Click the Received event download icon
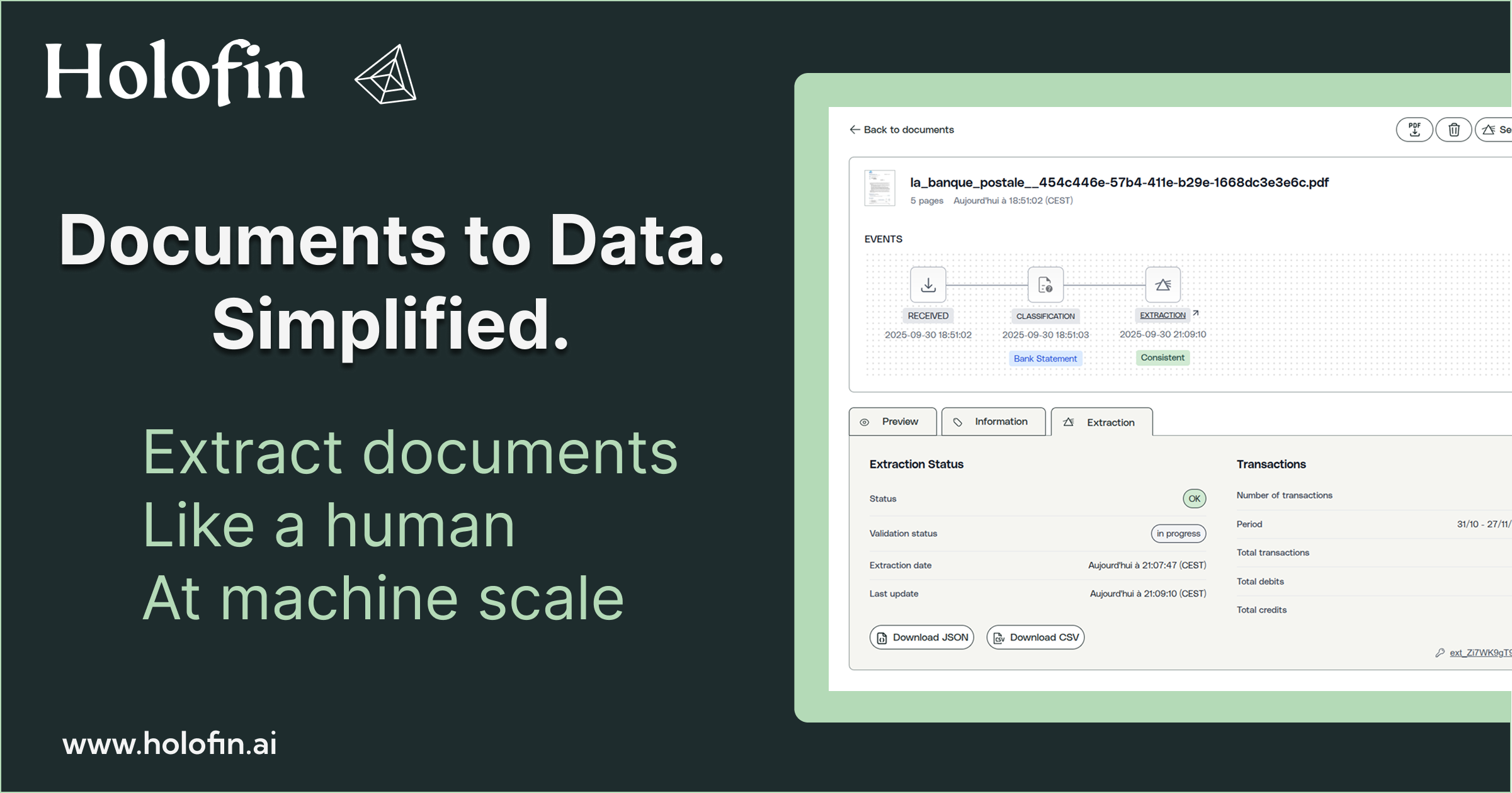This screenshot has height=793, width=1512. [928, 285]
